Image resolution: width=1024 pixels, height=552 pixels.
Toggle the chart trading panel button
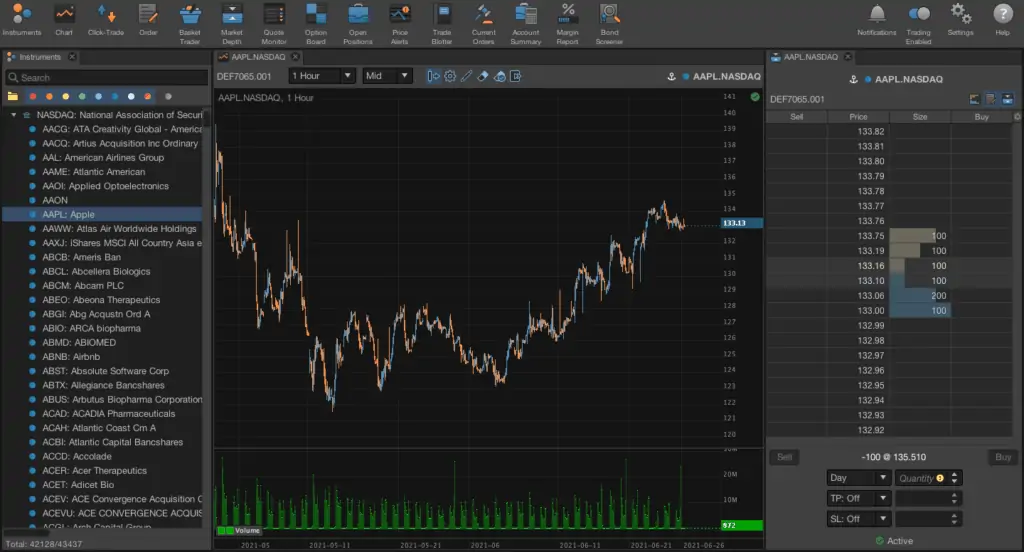pos(433,76)
